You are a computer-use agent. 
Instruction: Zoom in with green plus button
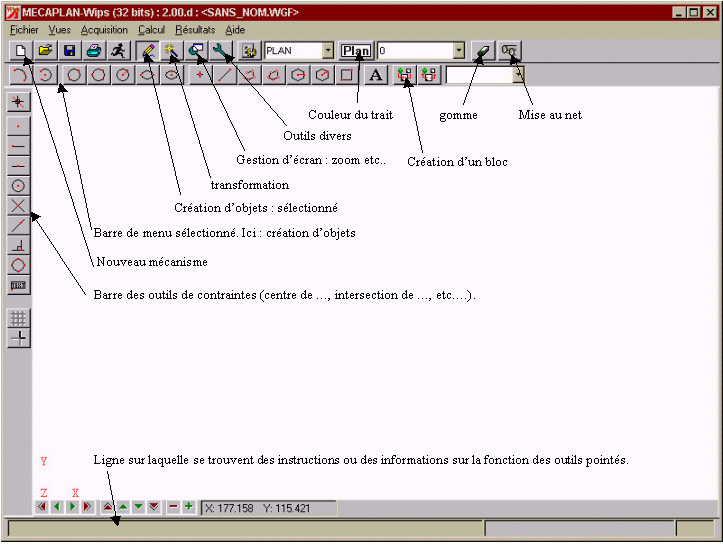pyautogui.click(x=189, y=507)
